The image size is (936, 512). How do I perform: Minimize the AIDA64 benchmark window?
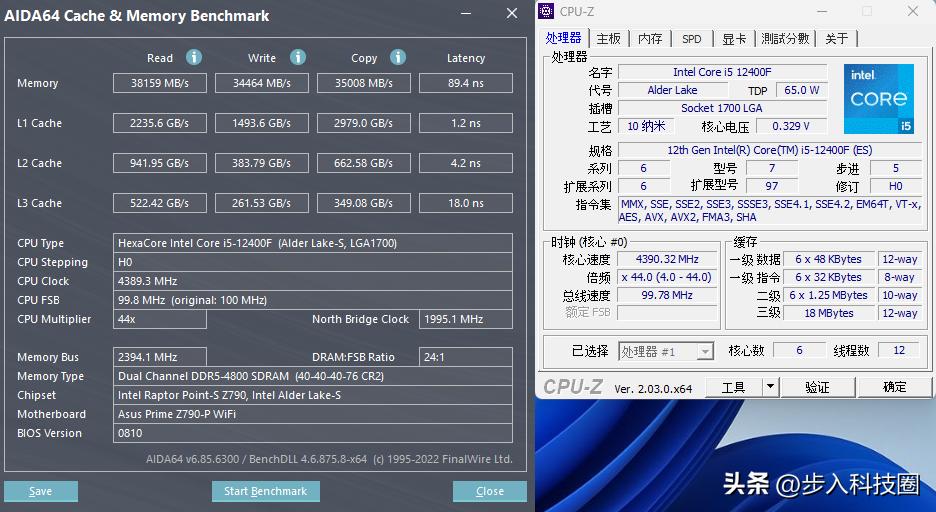click(x=466, y=14)
